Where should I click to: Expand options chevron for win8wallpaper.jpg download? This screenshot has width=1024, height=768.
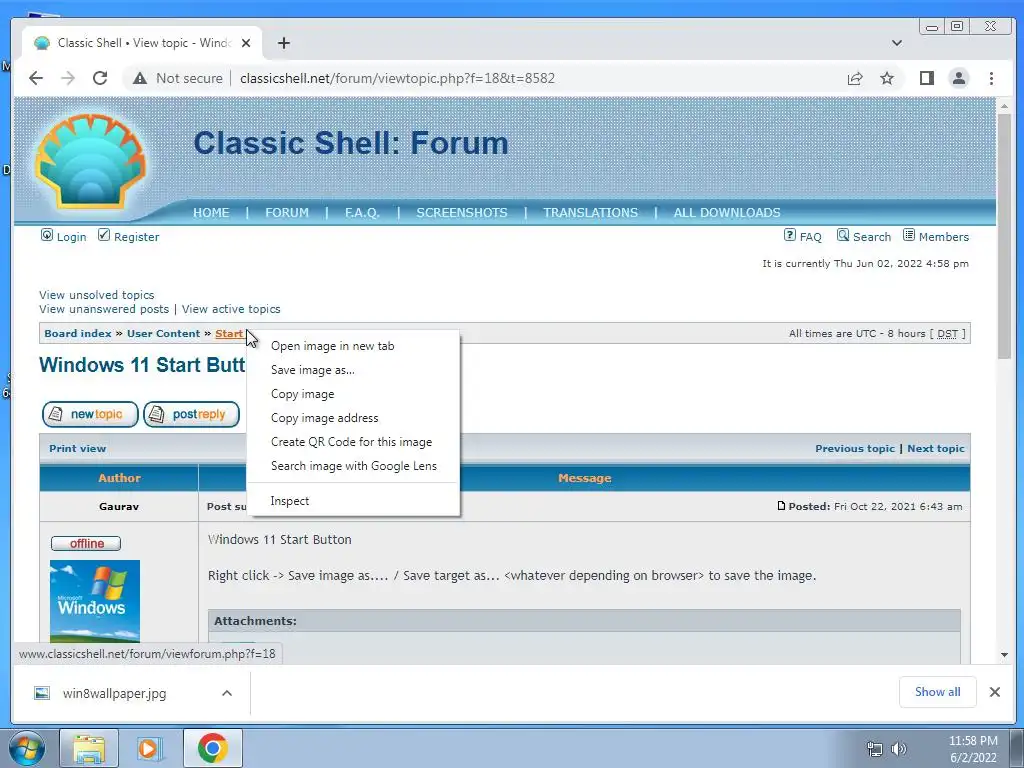227,693
